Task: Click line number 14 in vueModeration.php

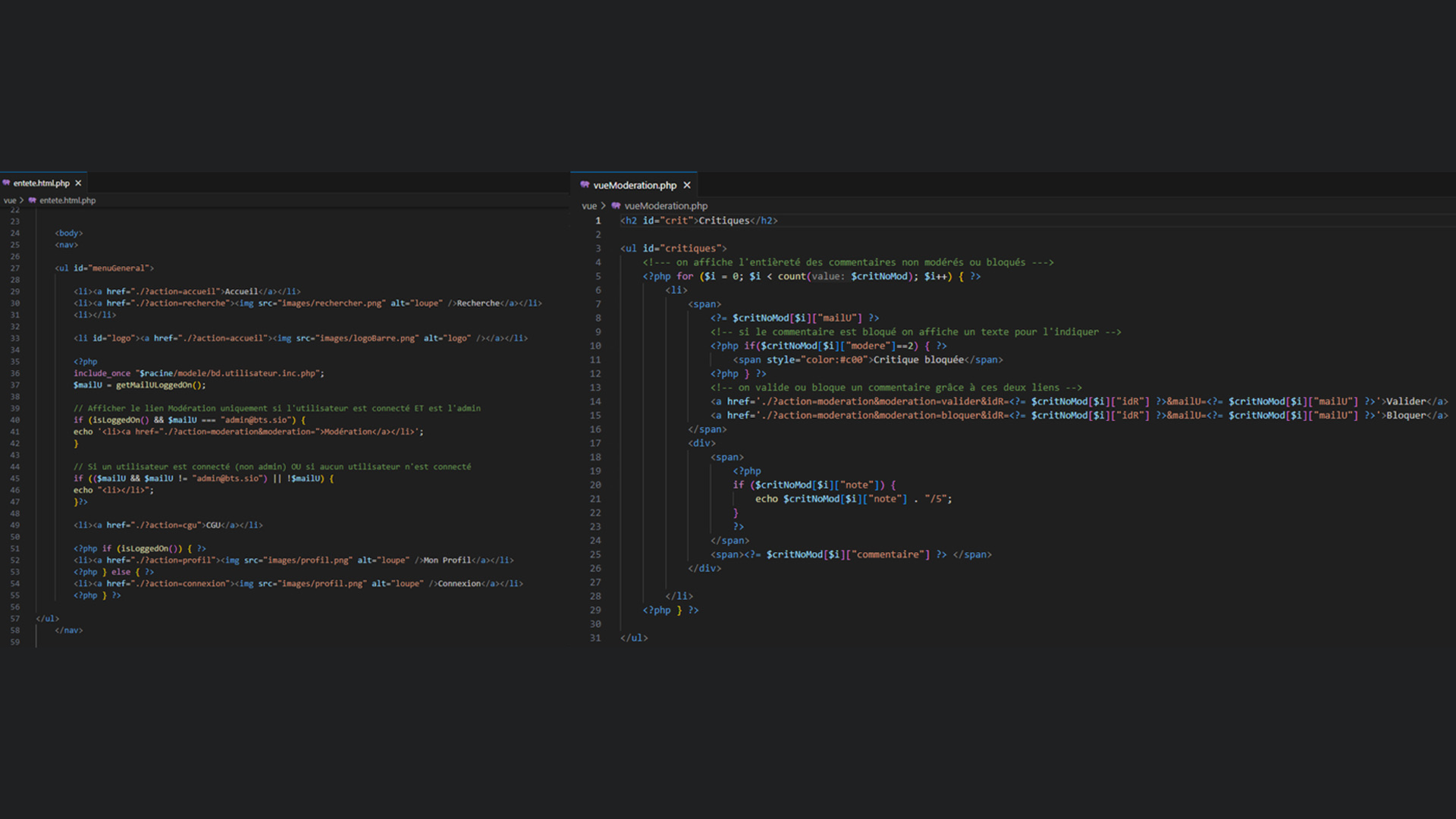Action: (x=595, y=401)
